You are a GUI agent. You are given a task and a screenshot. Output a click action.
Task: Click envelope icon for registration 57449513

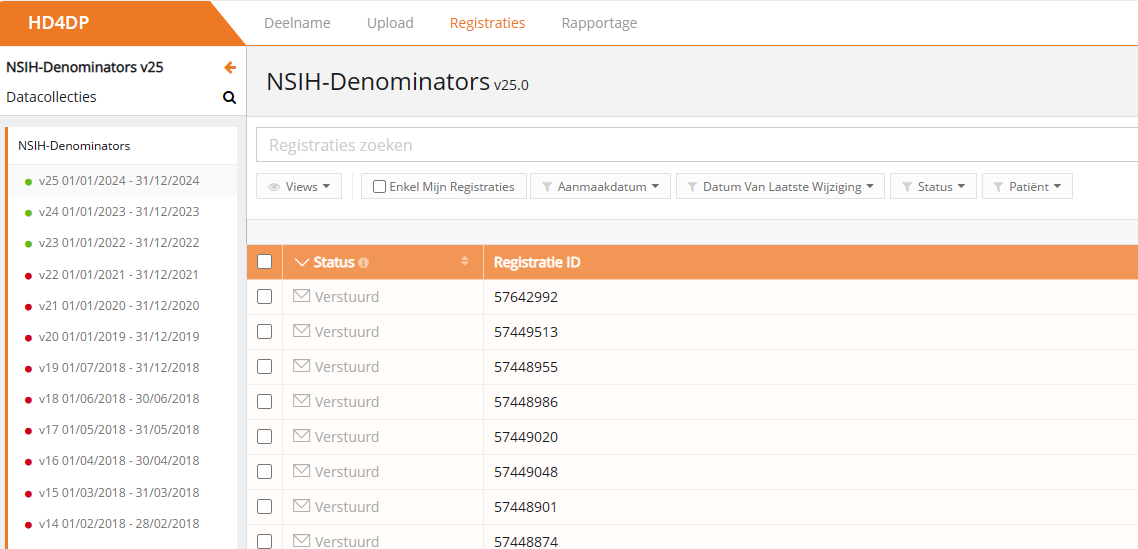(x=301, y=331)
